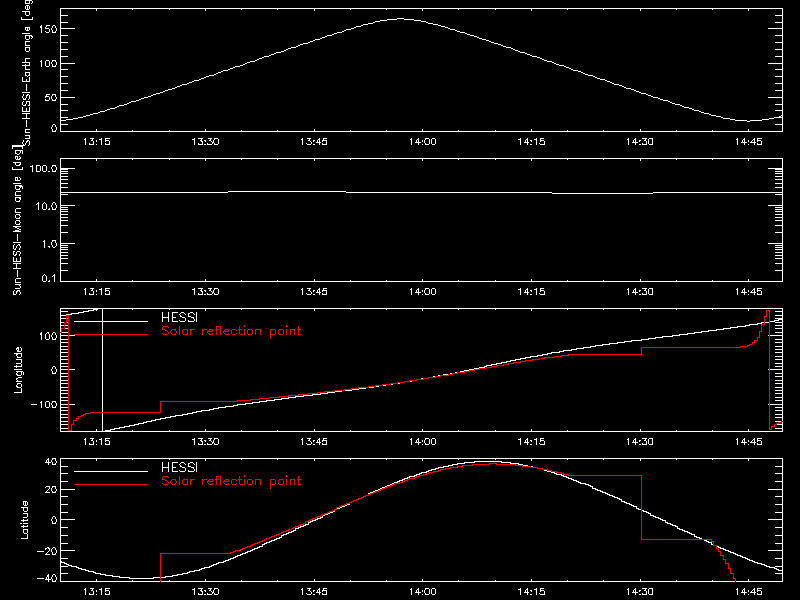Image resolution: width=800 pixels, height=600 pixels.
Task: Click 14:00 time label below Longitude plot
Action: click(x=422, y=441)
